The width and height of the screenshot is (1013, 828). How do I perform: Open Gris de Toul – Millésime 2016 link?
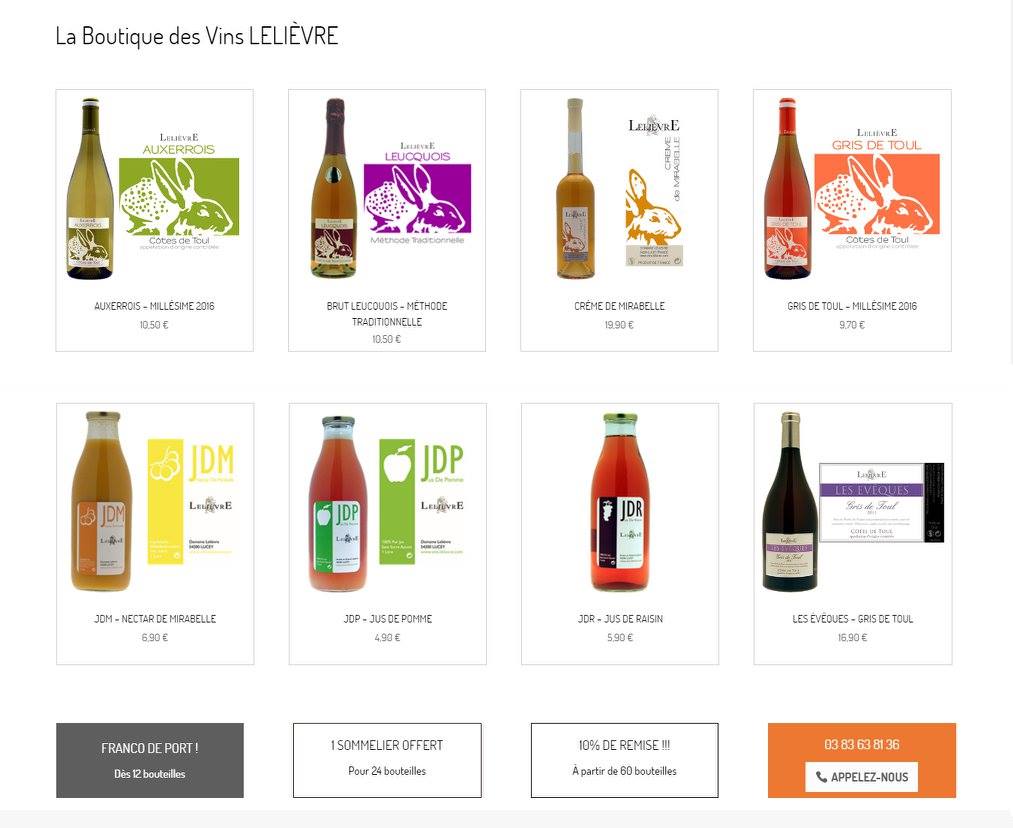click(852, 306)
